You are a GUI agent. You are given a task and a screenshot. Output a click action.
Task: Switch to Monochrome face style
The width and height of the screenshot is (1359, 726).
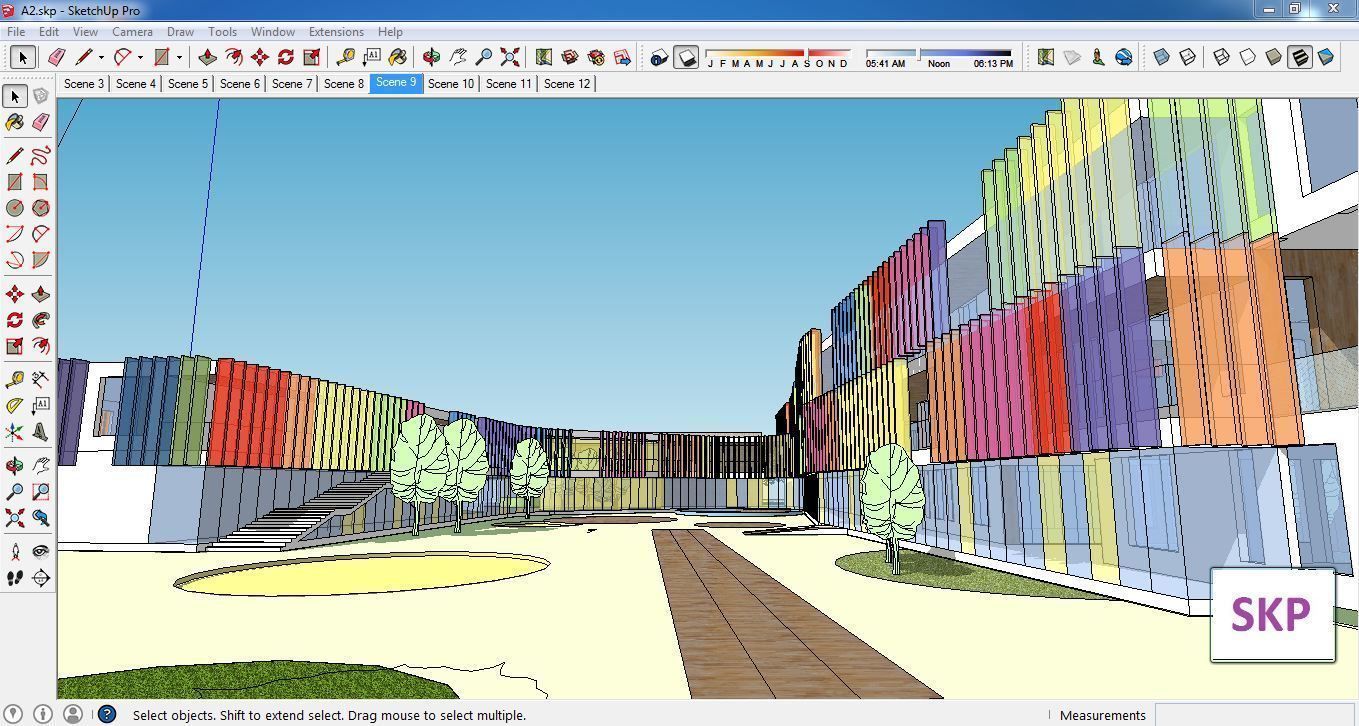point(1326,57)
